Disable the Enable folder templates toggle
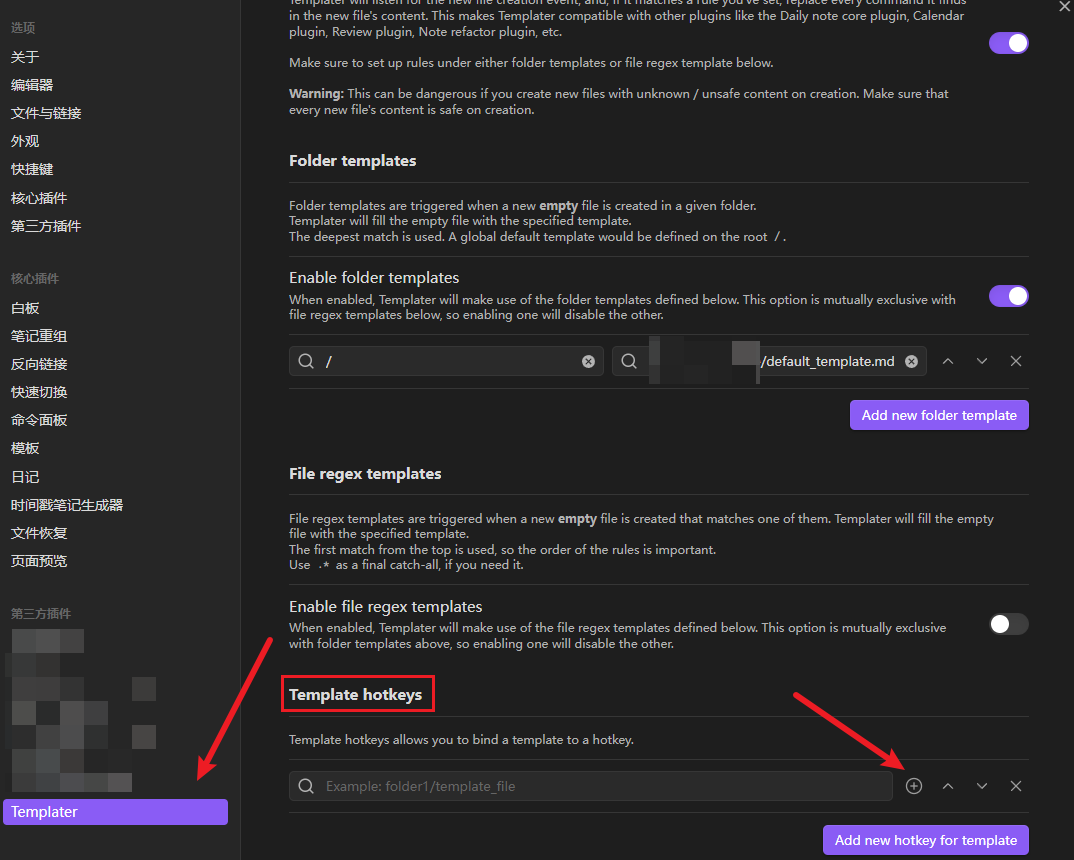 point(1008,296)
